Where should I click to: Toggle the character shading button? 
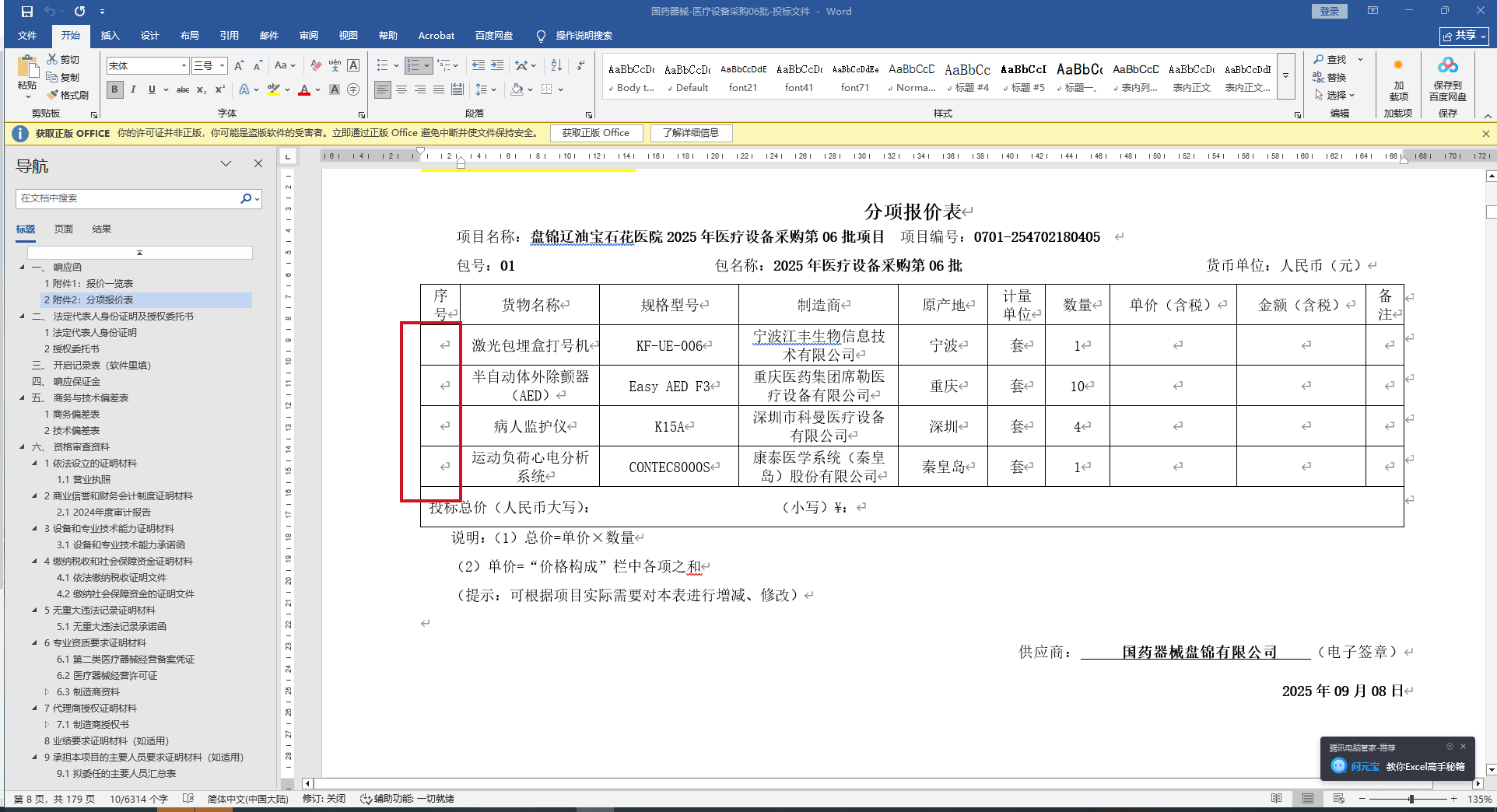click(x=335, y=90)
